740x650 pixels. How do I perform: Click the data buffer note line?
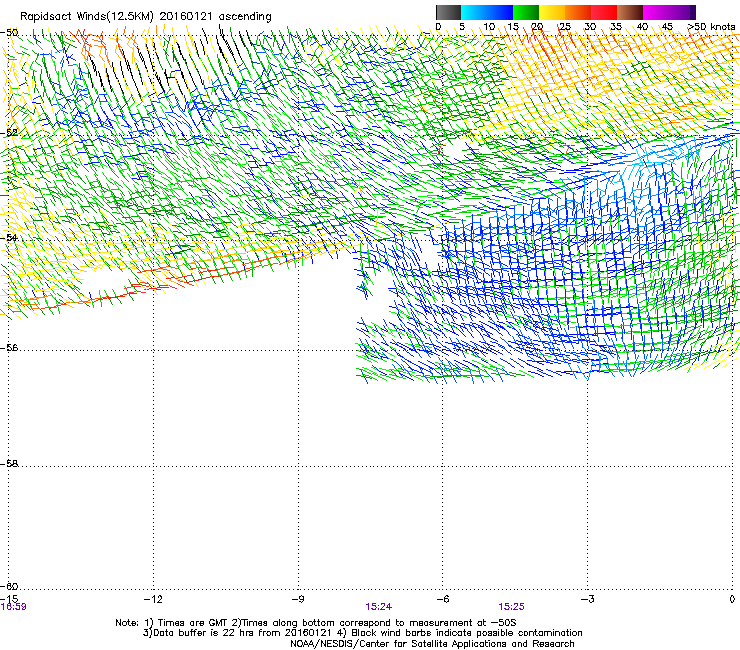pos(362,633)
